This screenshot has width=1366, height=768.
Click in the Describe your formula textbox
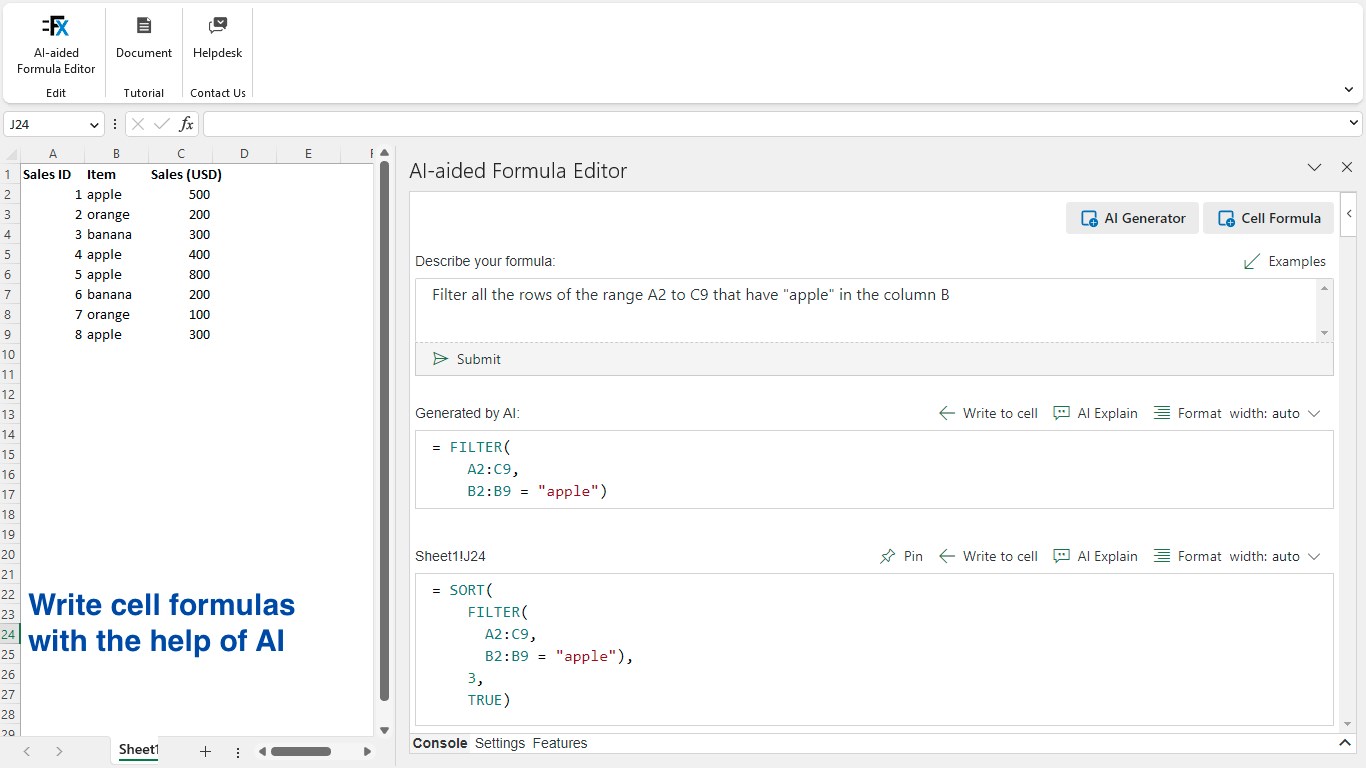(866, 310)
